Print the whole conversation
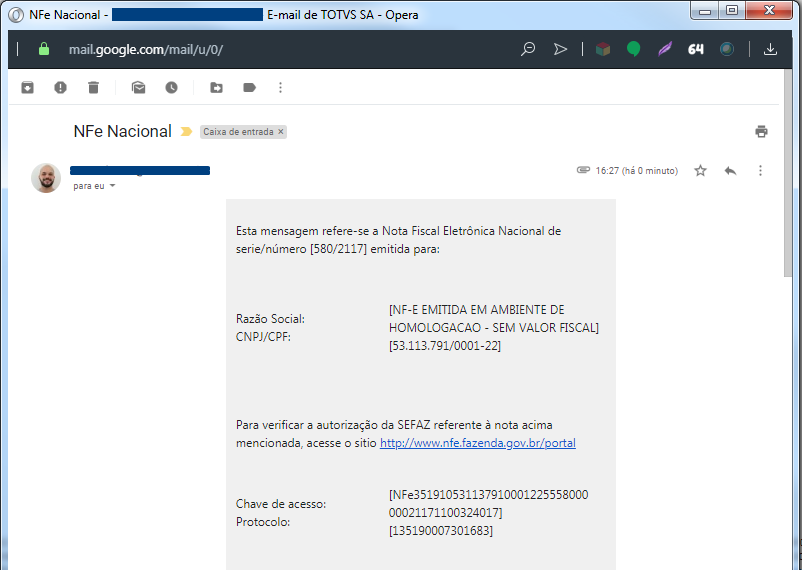 pos(762,131)
